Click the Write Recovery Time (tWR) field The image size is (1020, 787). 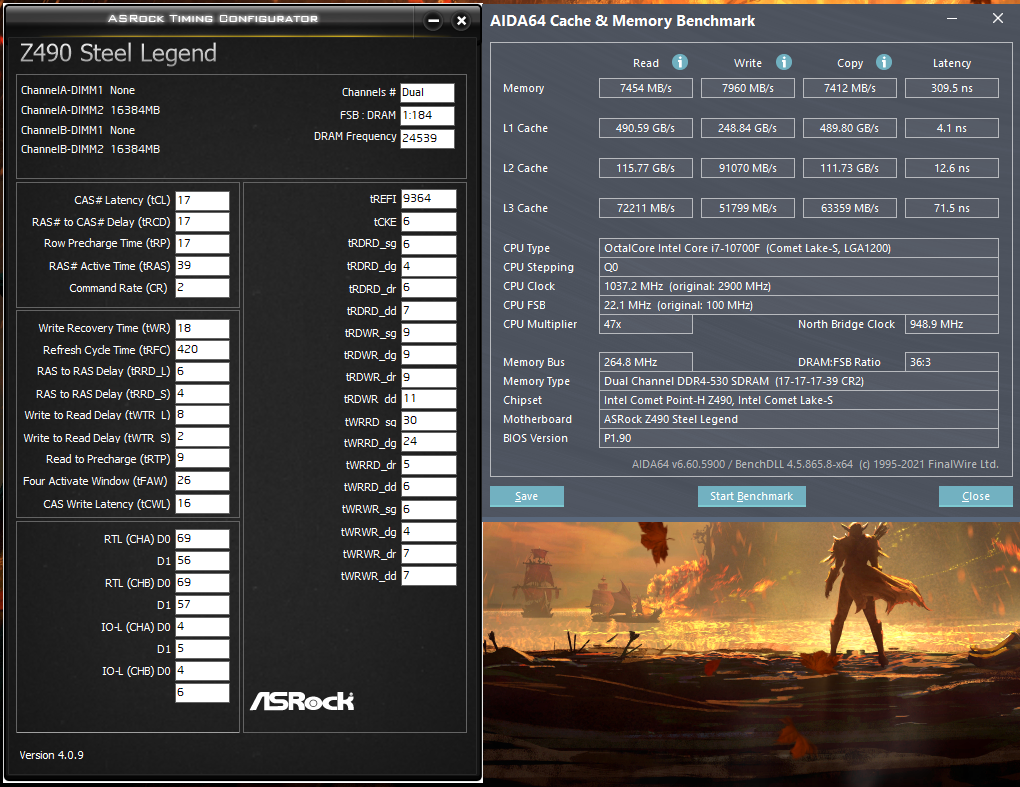point(202,328)
